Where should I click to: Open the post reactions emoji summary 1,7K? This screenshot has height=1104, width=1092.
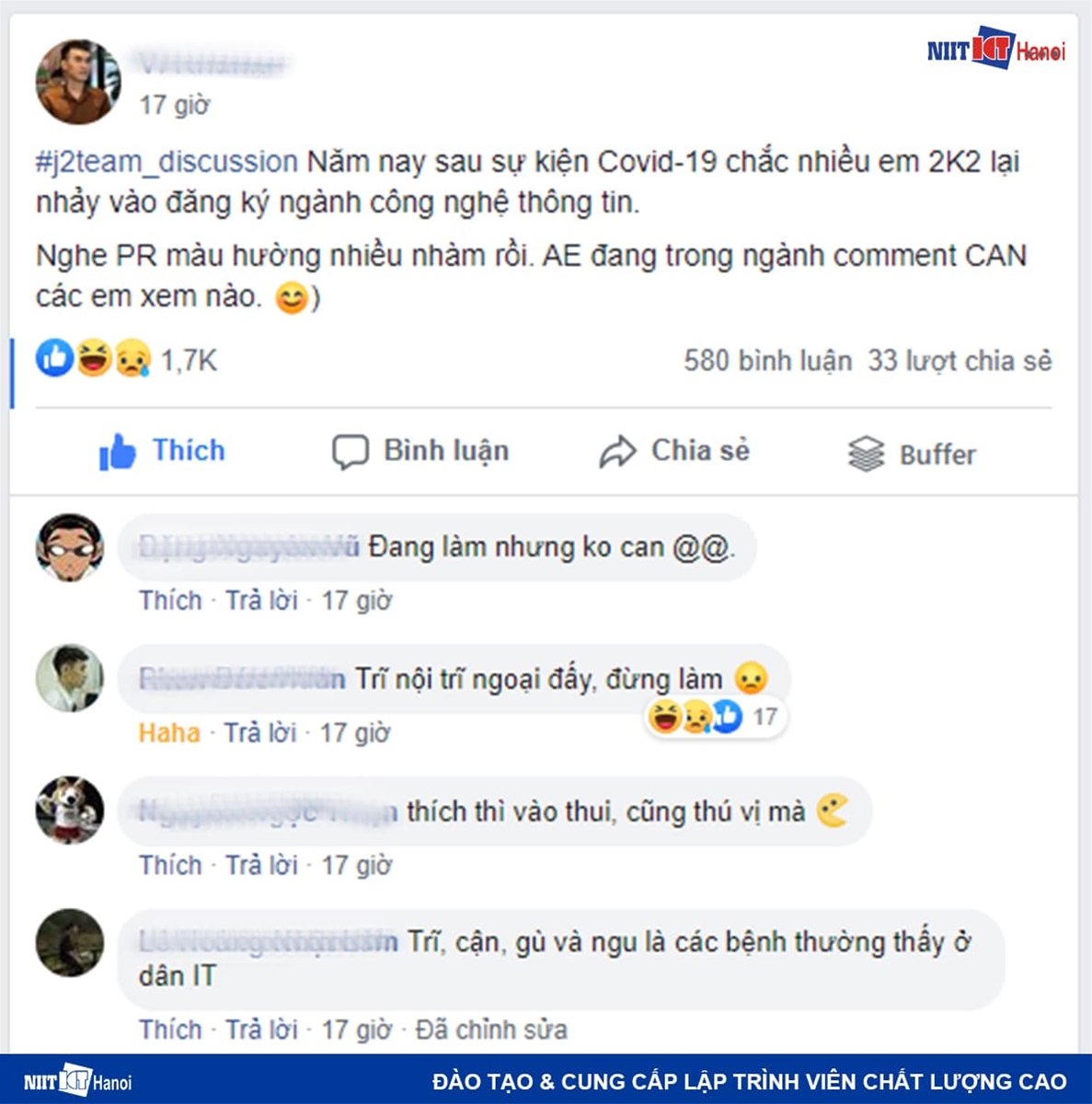coord(126,359)
